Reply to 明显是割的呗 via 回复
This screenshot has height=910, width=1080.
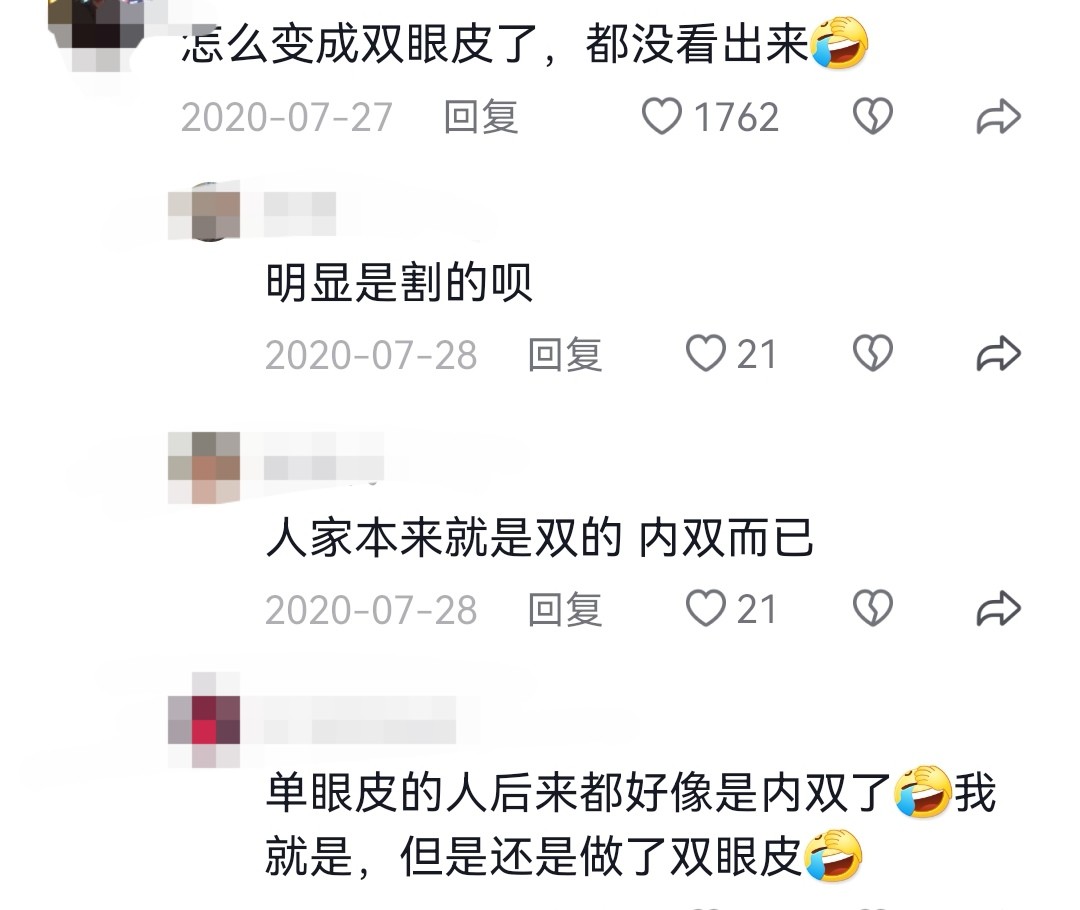(x=565, y=355)
